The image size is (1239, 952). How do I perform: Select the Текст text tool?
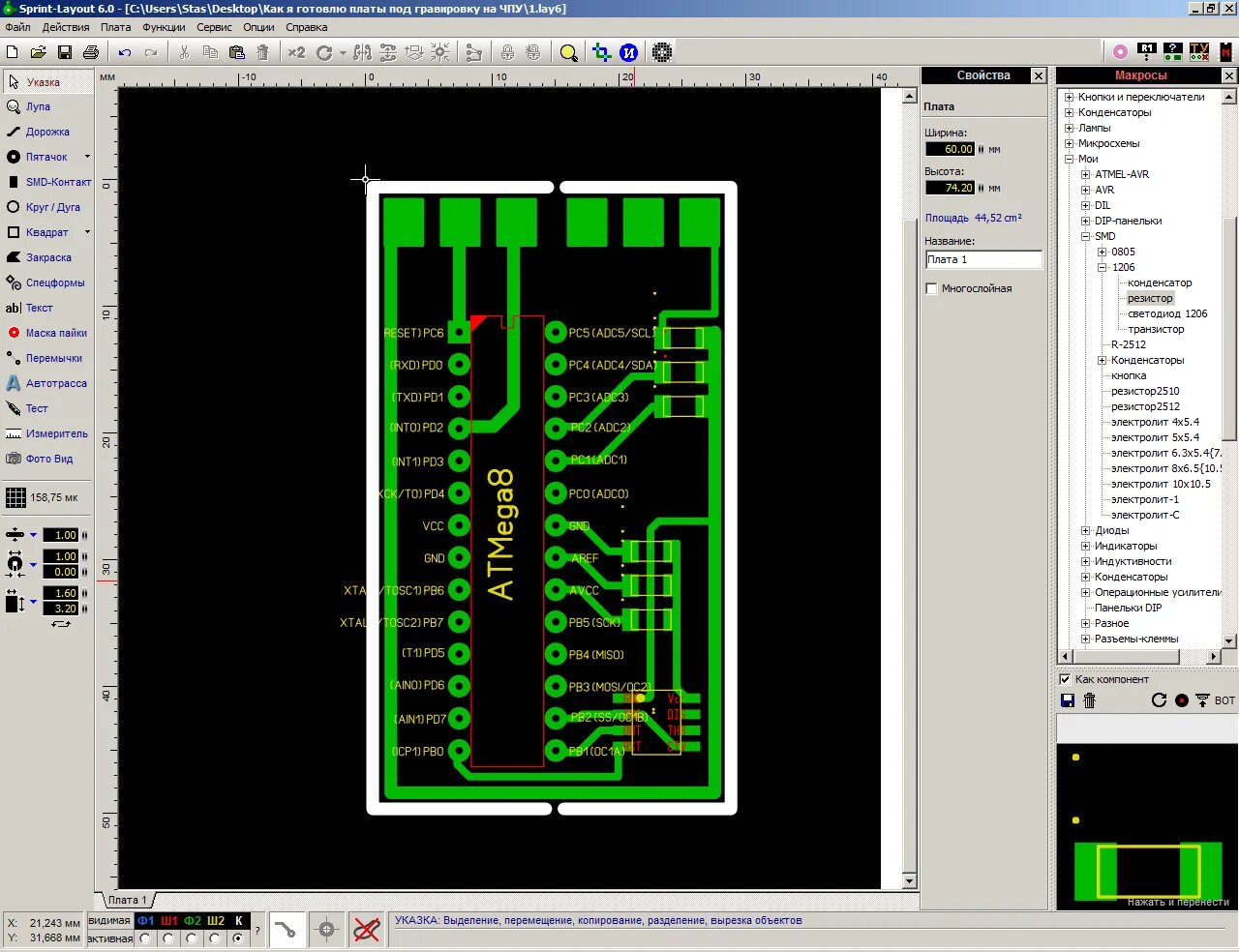point(47,308)
